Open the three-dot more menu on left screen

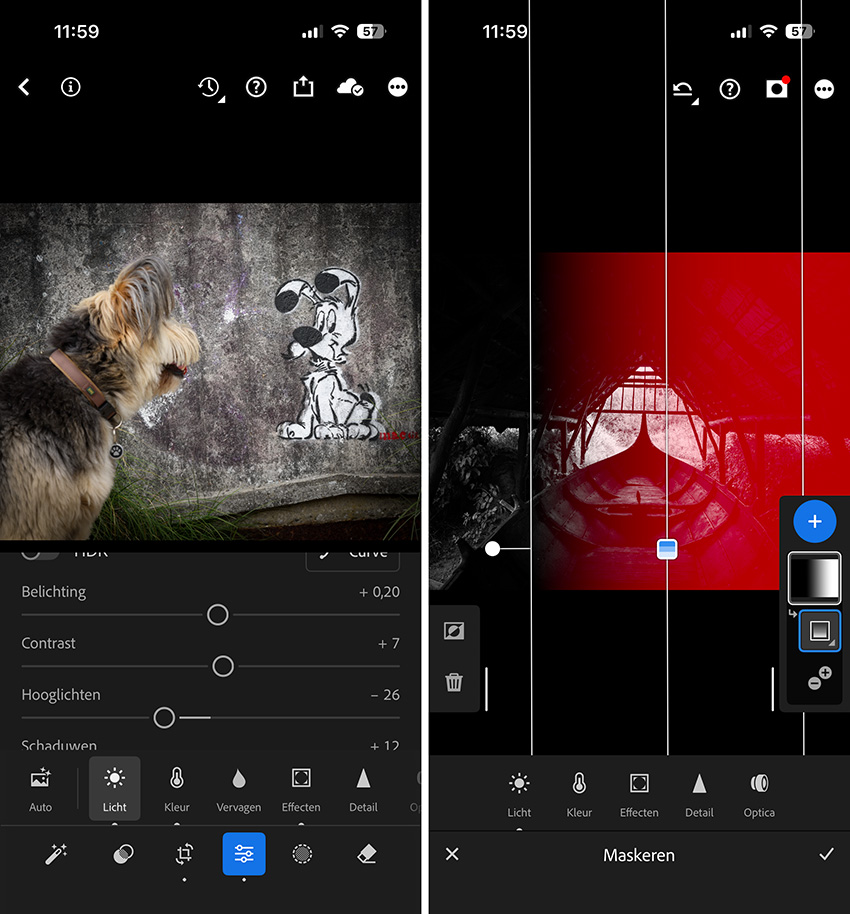(398, 88)
